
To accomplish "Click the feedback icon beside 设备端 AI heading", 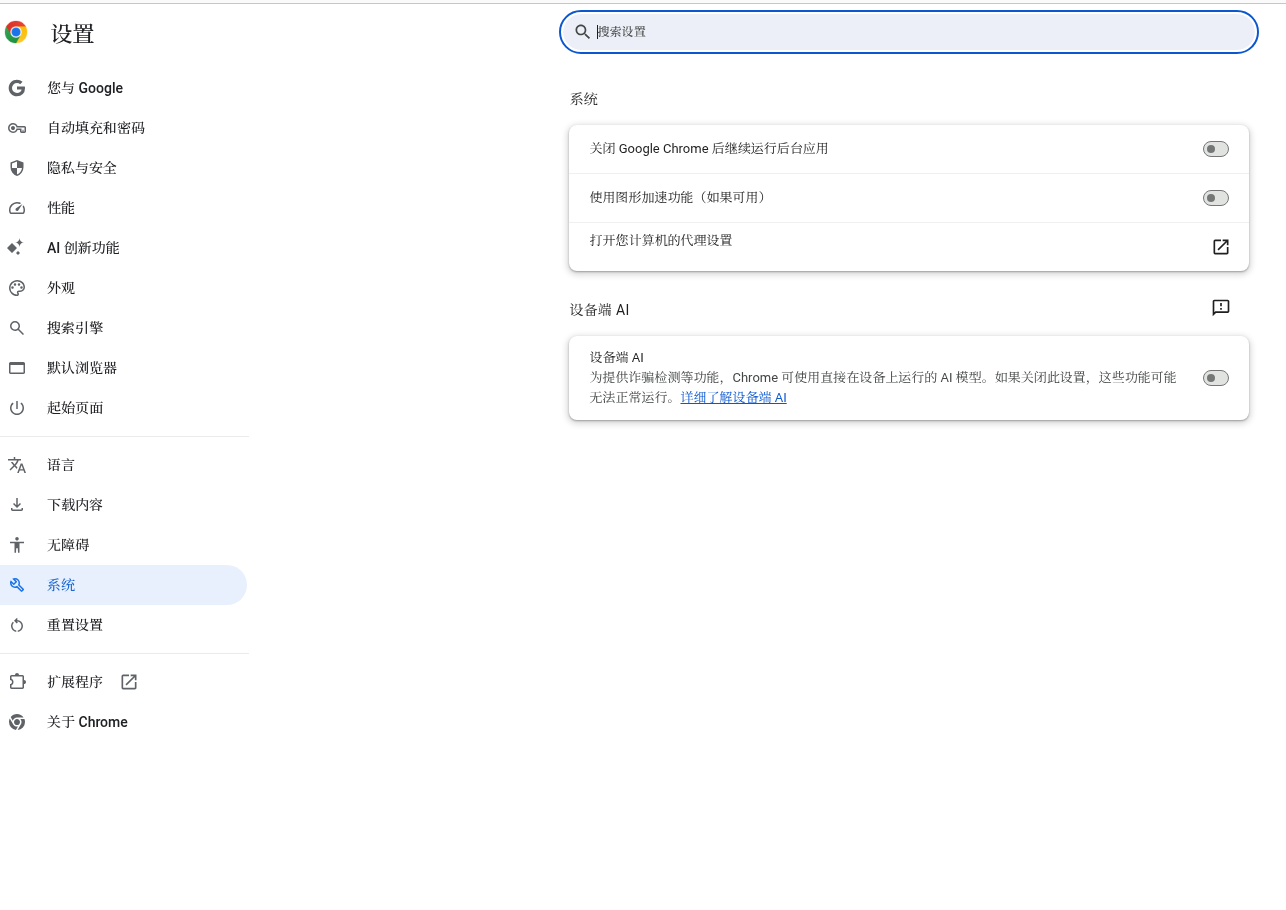I will tap(1221, 308).
